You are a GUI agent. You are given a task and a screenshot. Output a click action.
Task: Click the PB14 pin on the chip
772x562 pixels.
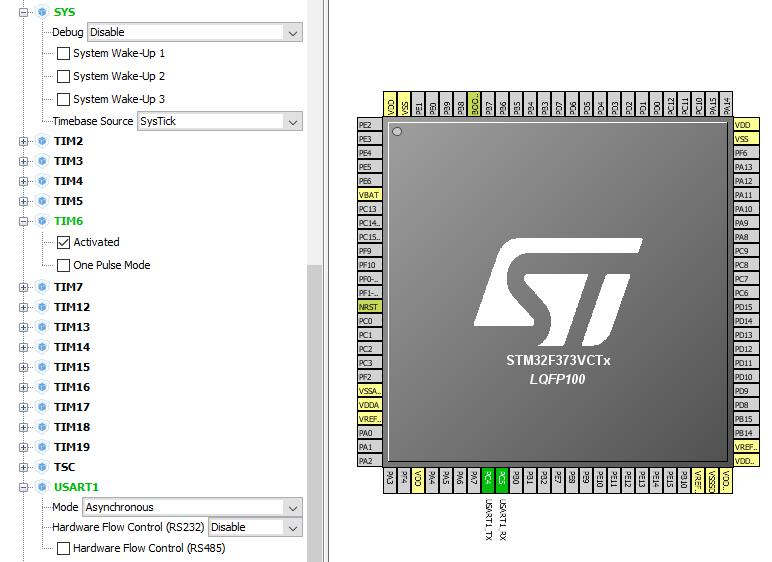pyautogui.click(x=746, y=433)
